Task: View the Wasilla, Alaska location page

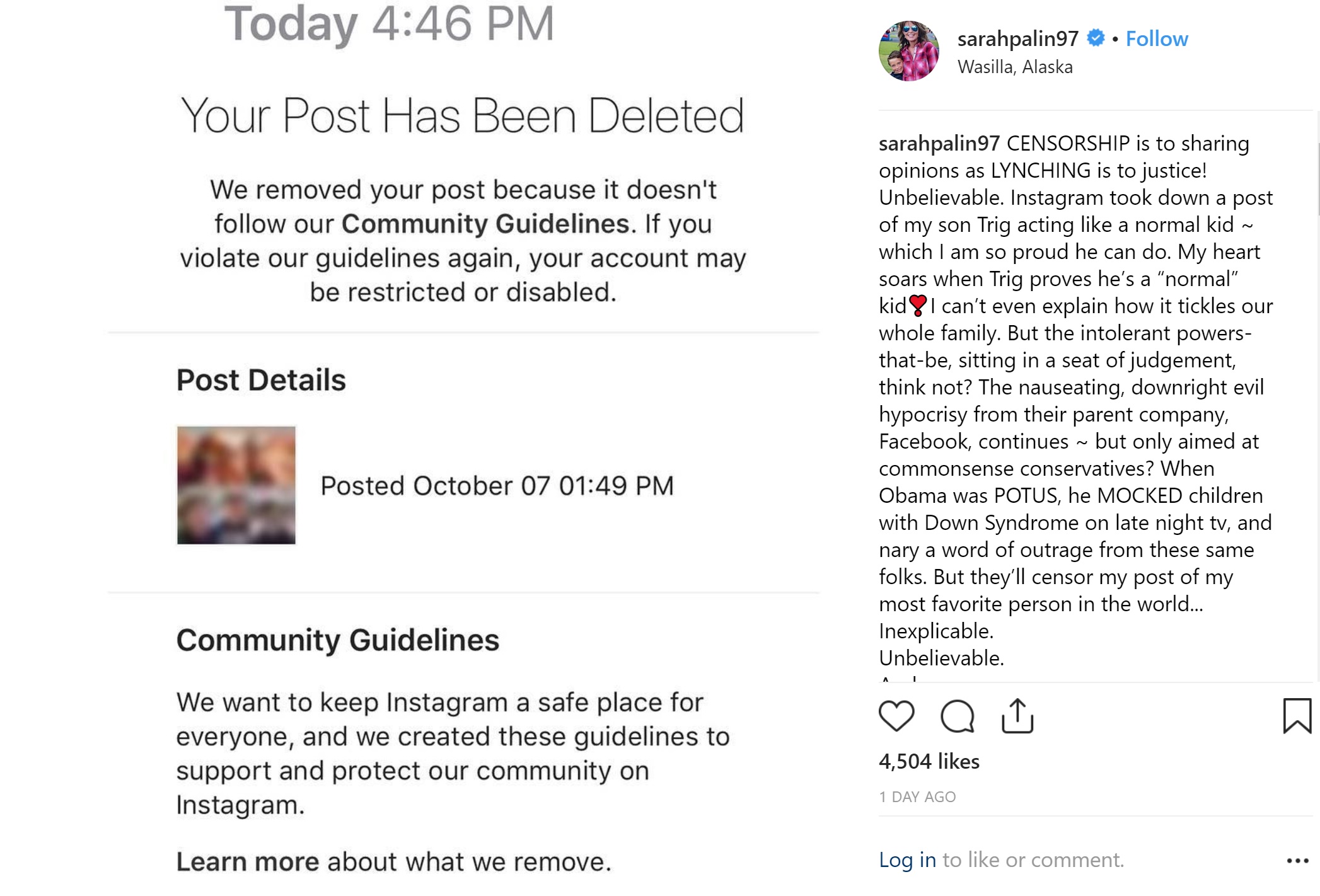Action: pos(1015,67)
